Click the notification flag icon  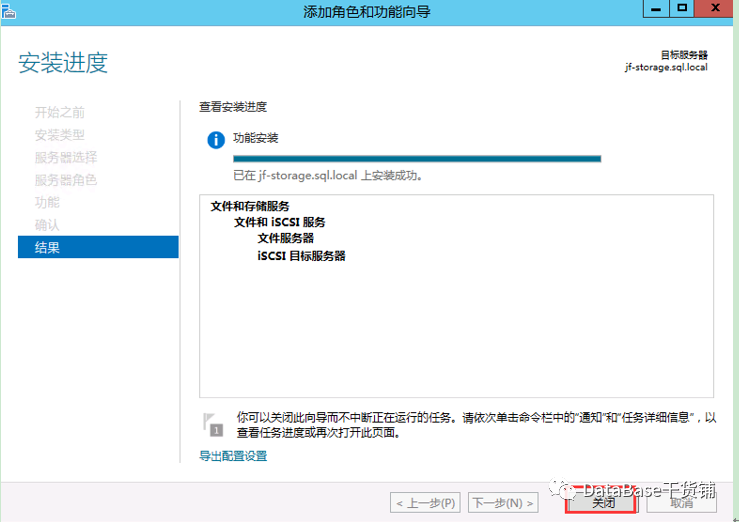[x=213, y=424]
